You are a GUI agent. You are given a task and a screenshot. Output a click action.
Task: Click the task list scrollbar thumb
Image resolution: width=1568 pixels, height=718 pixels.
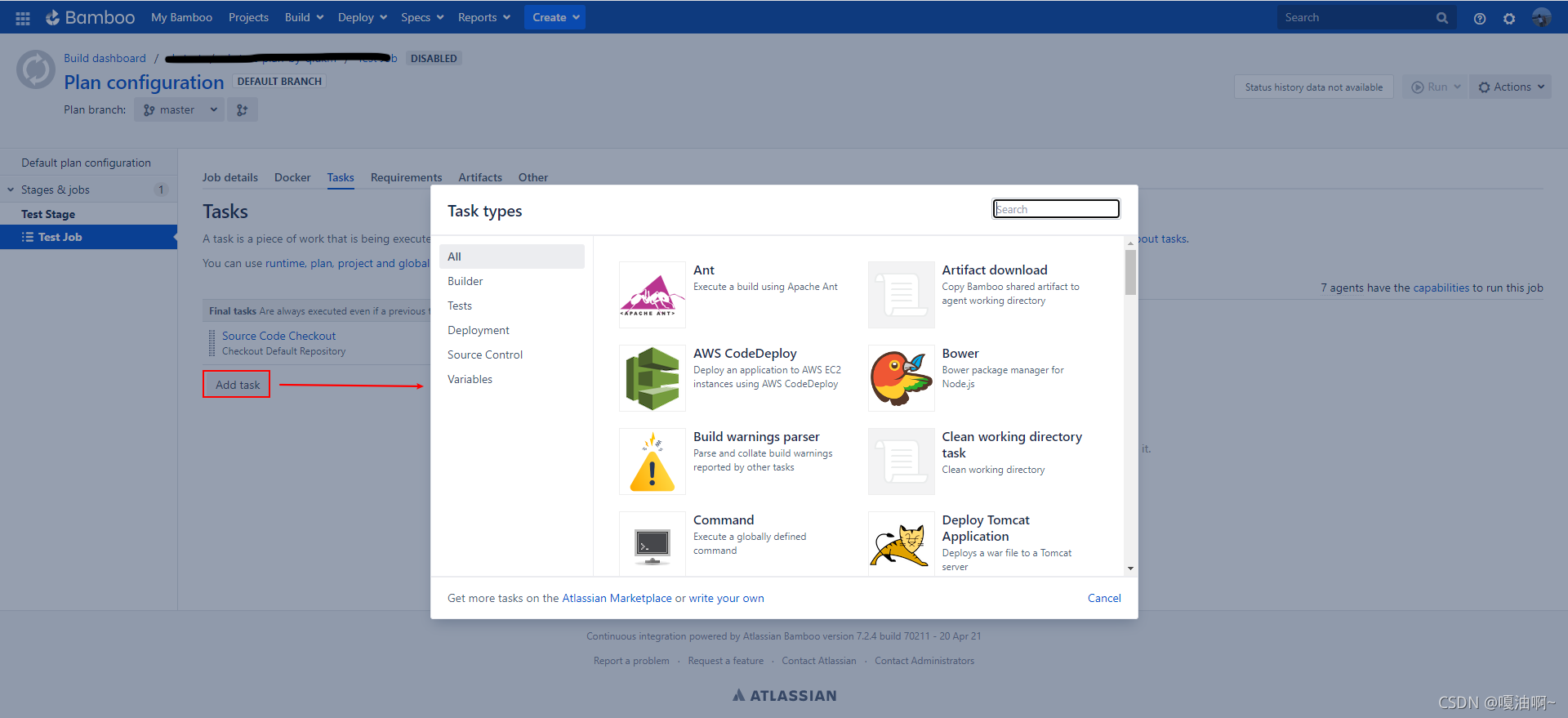(1130, 272)
